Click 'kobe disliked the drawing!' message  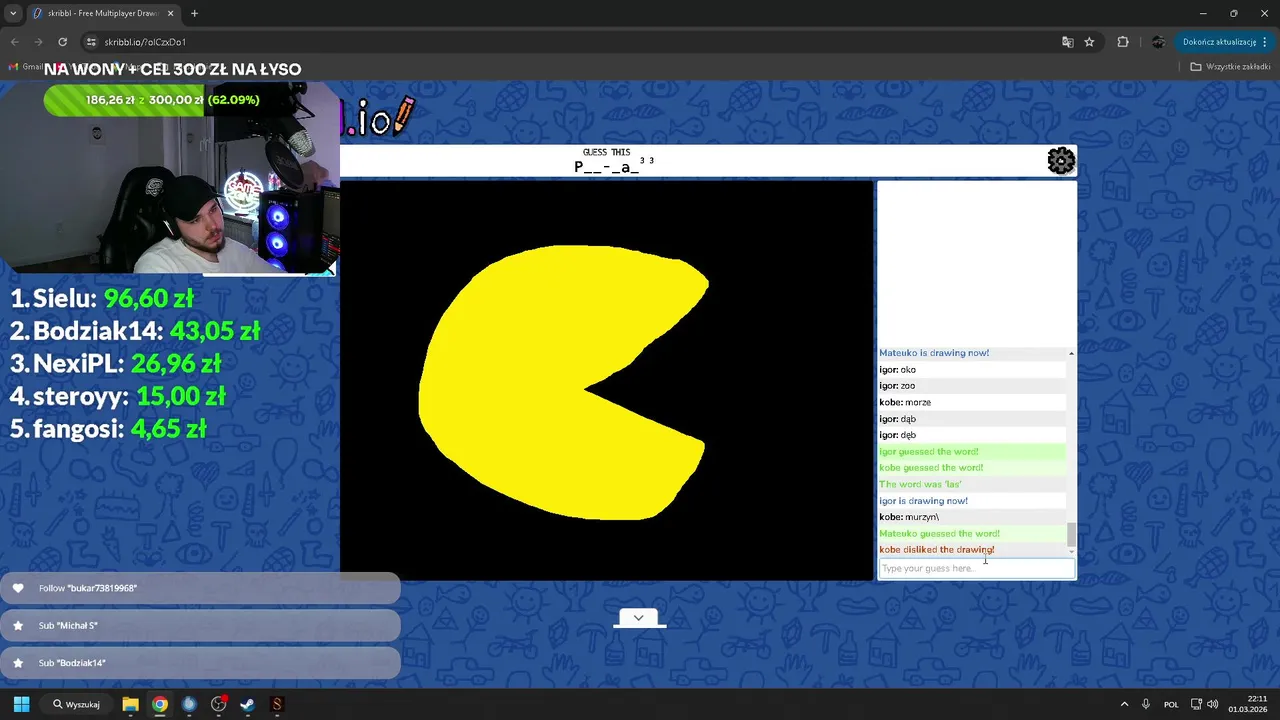(936, 550)
